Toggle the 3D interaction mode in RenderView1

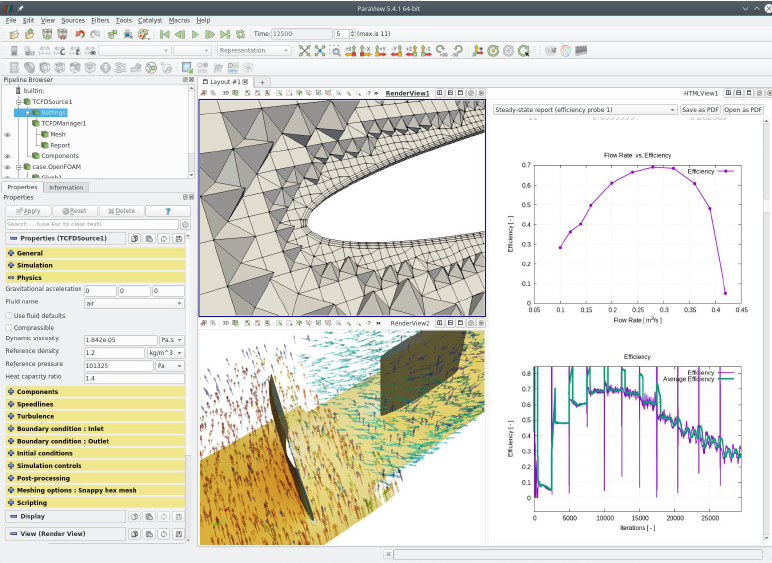click(x=225, y=93)
